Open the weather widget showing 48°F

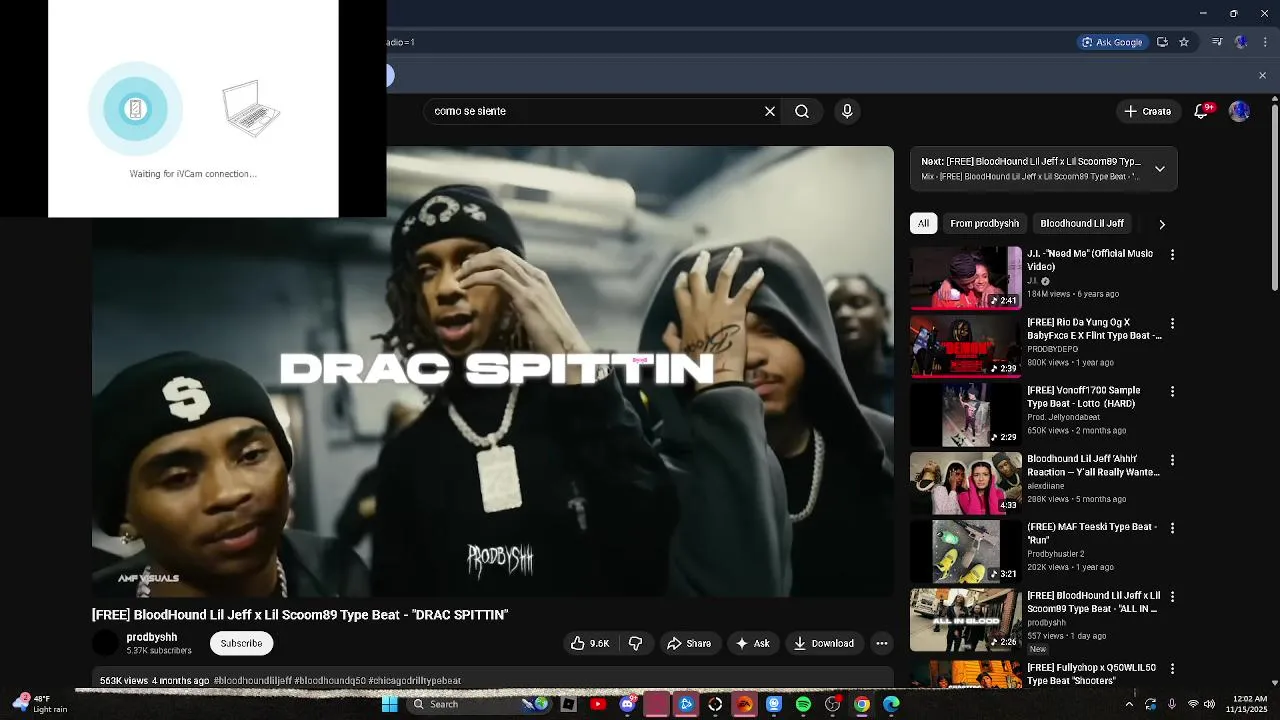point(40,704)
